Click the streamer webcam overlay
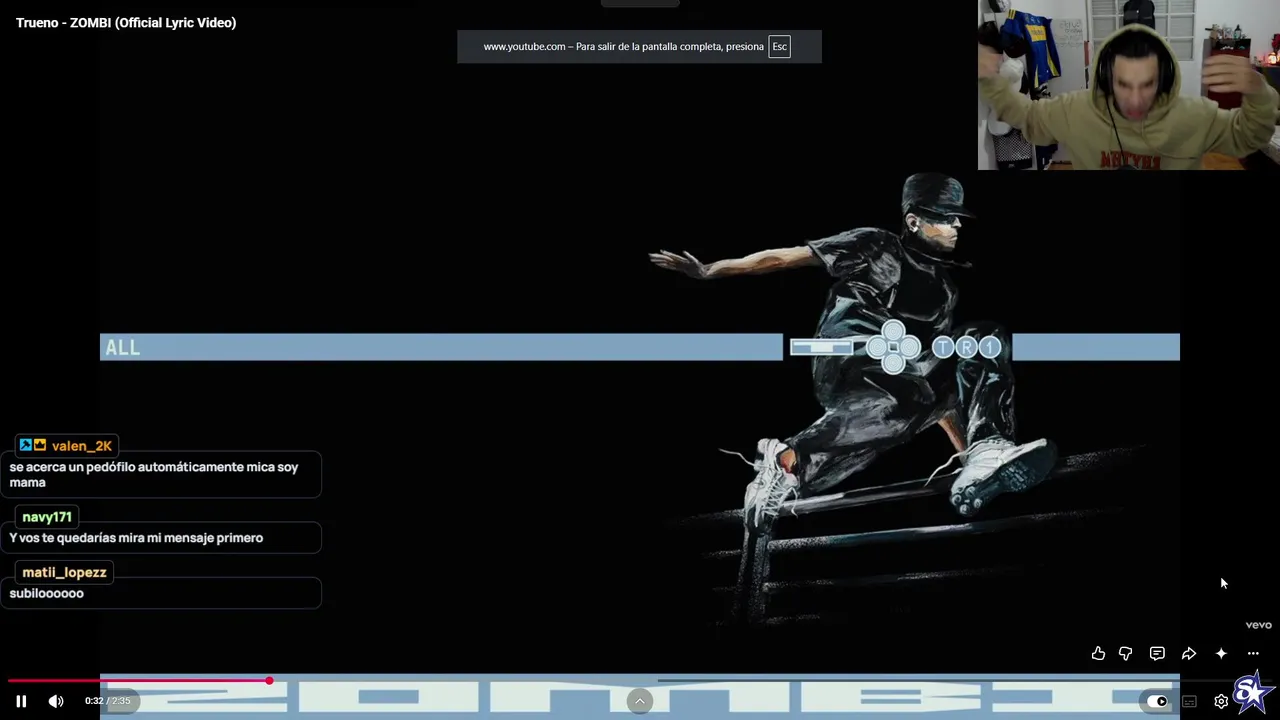Viewport: 1280px width, 720px height. click(x=1128, y=85)
